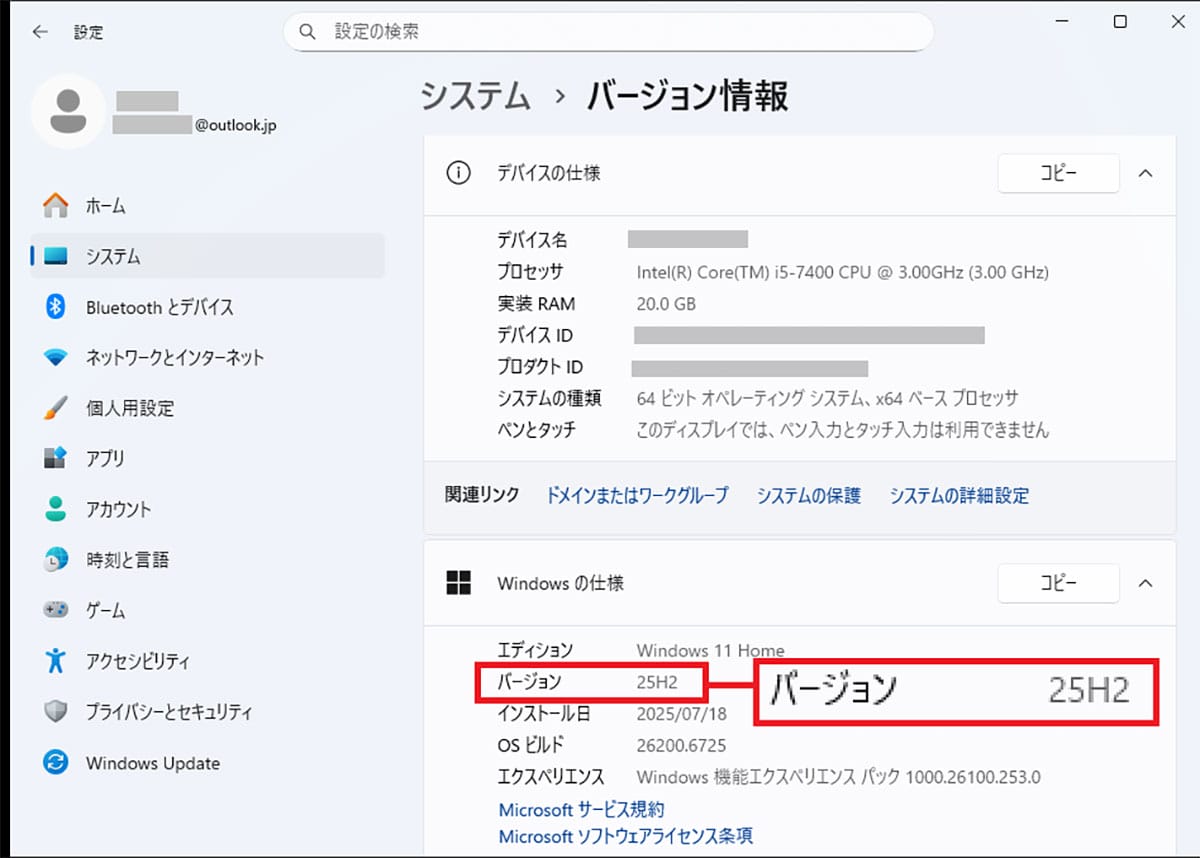Click the Home house icon in sidebar
This screenshot has width=1200, height=858.
pos(56,206)
